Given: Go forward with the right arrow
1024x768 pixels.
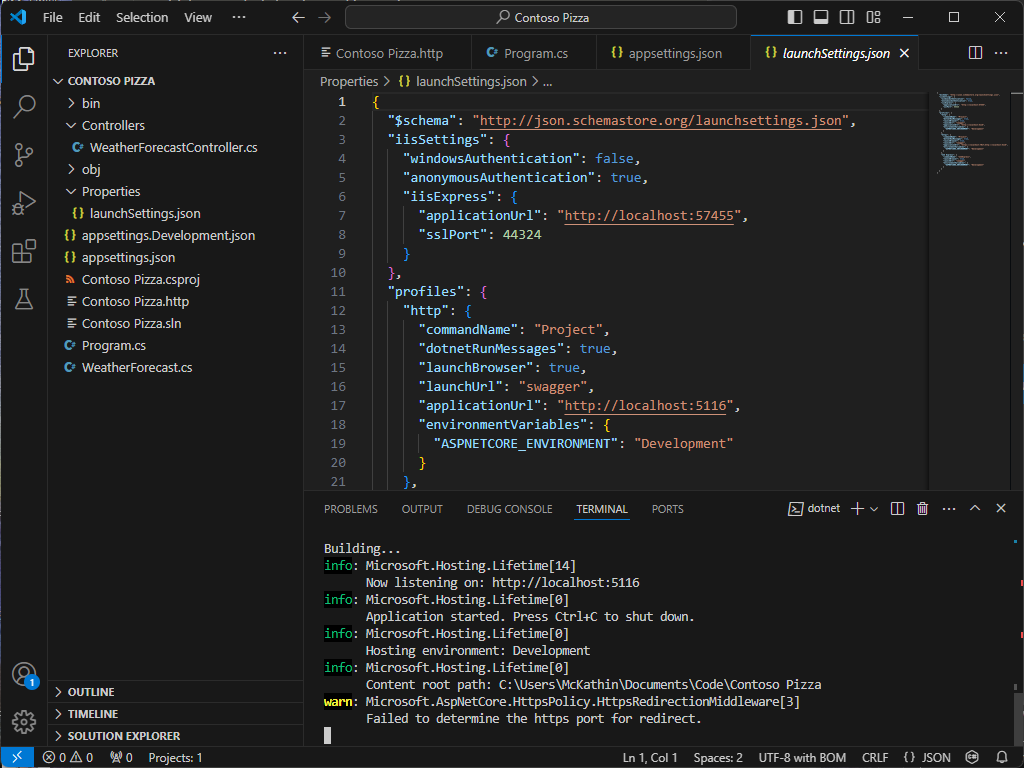Looking at the screenshot, I should tap(325, 18).
